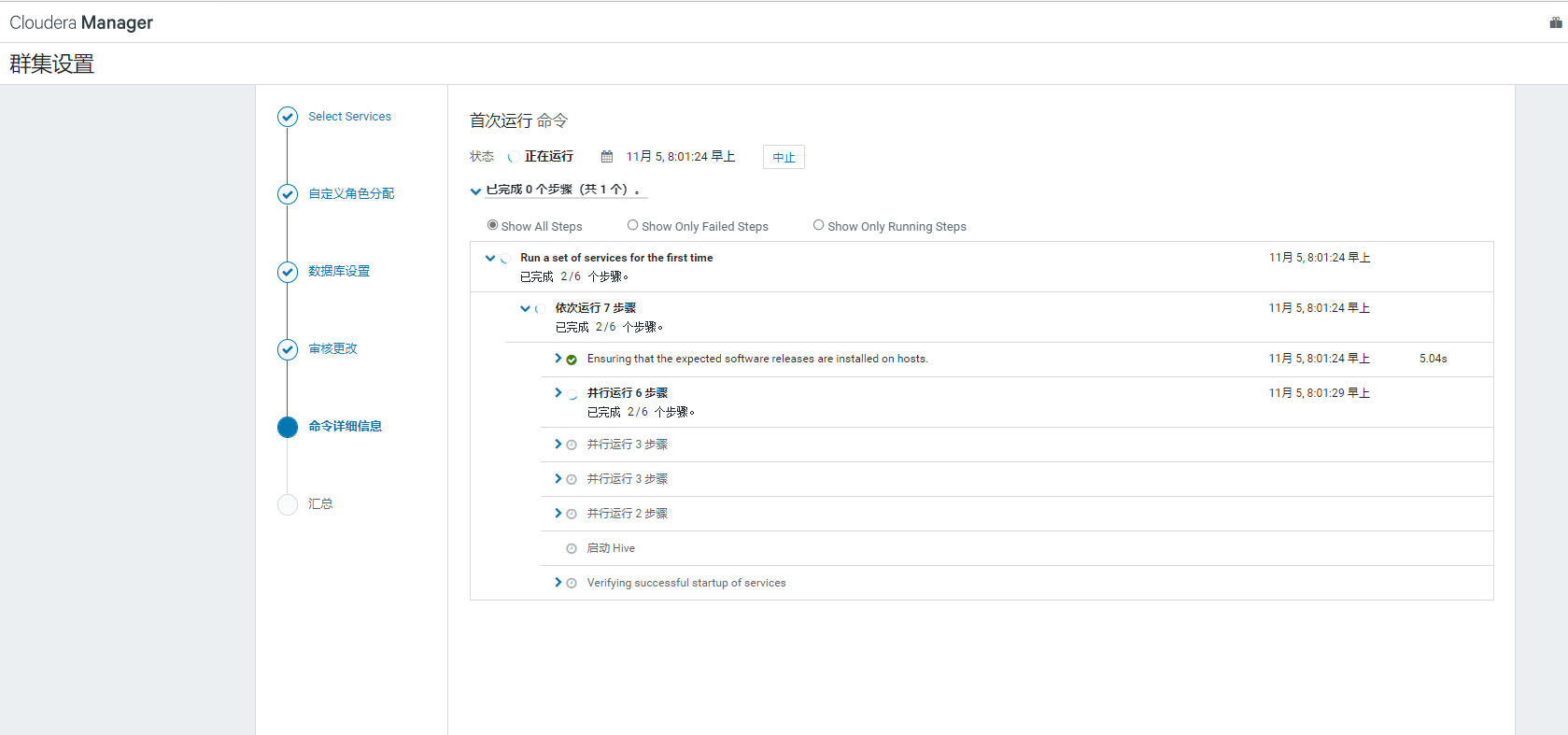Click the 5.04s duration value
Viewport: 1568px width, 735px height.
click(x=1434, y=360)
